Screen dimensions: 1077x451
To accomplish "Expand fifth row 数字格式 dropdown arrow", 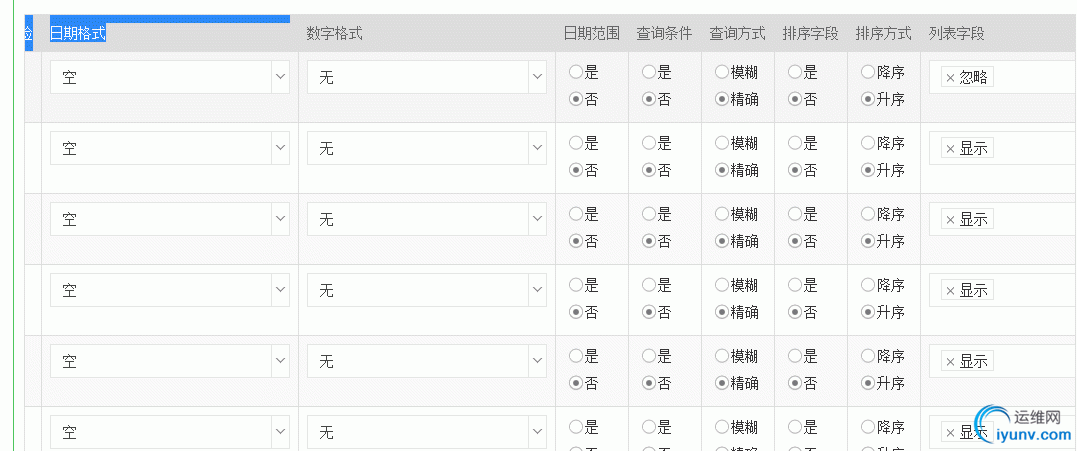I will [x=536, y=362].
